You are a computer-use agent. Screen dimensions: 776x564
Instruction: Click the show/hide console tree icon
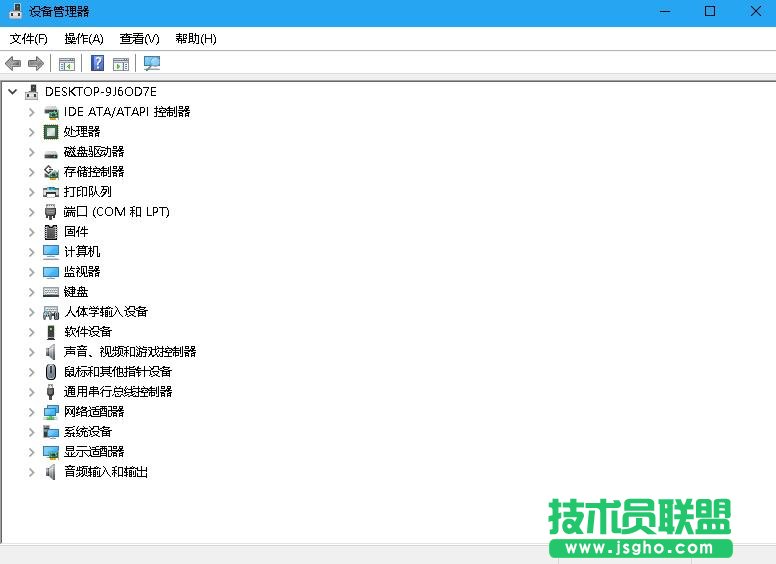67,64
